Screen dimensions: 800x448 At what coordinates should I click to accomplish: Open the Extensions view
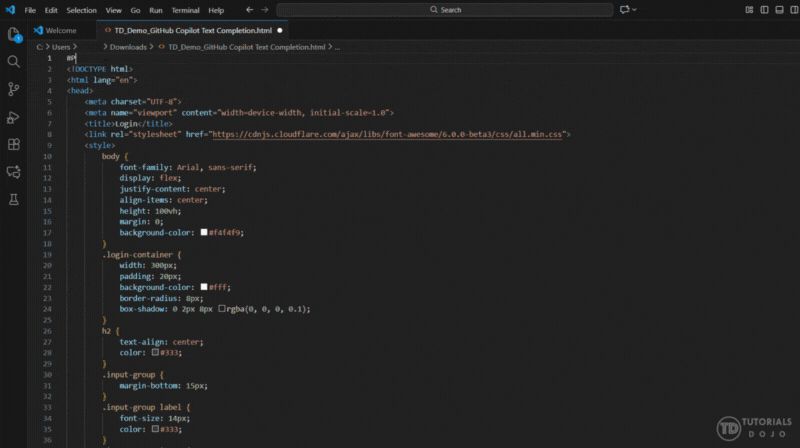pyautogui.click(x=14, y=145)
